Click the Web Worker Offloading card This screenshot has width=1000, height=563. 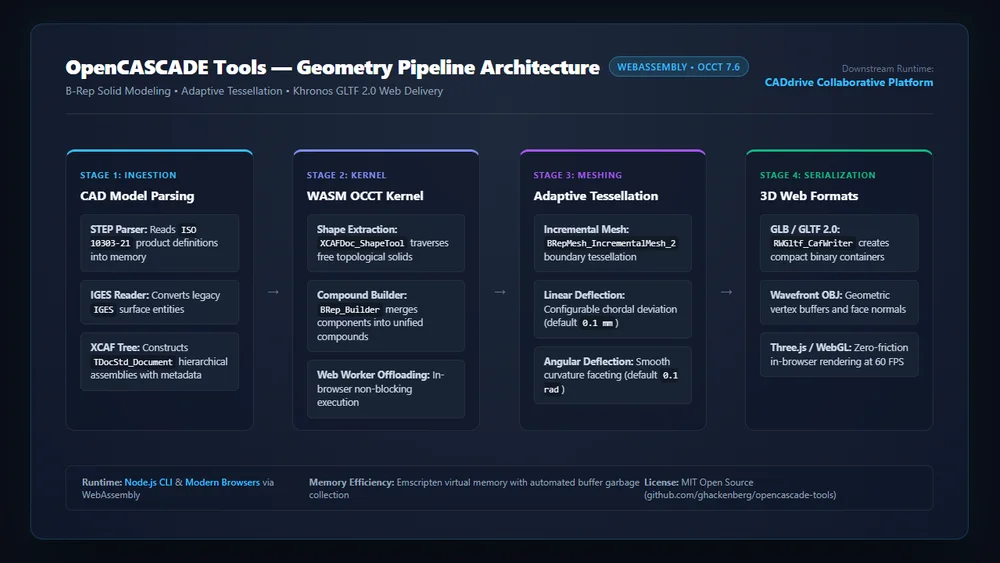pyautogui.click(x=386, y=388)
